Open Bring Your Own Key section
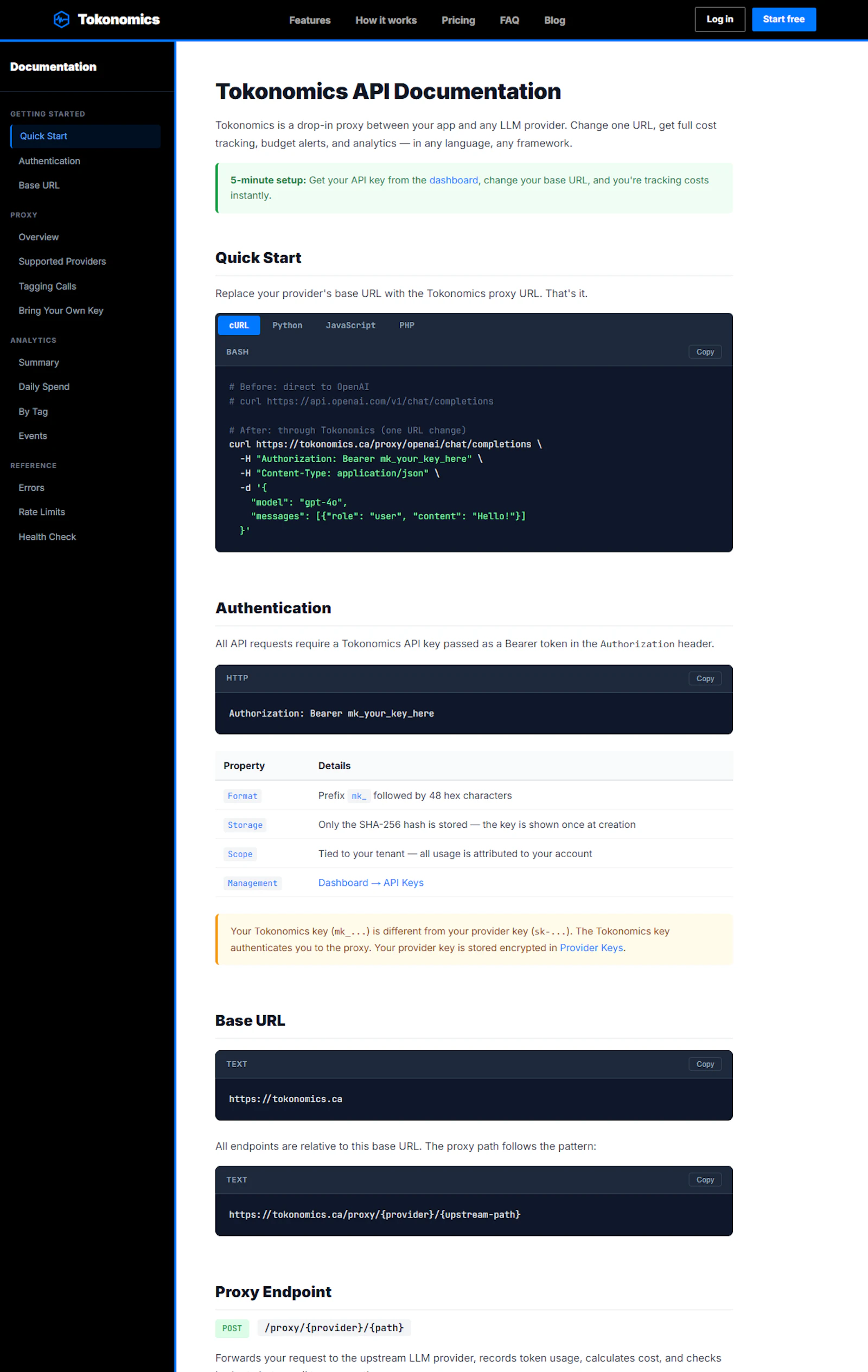This screenshot has width=868, height=1372. (61, 311)
